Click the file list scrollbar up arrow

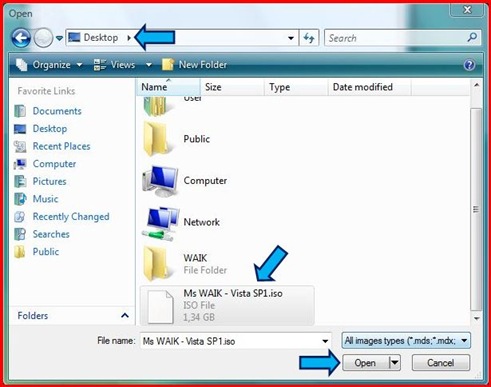tap(477, 86)
